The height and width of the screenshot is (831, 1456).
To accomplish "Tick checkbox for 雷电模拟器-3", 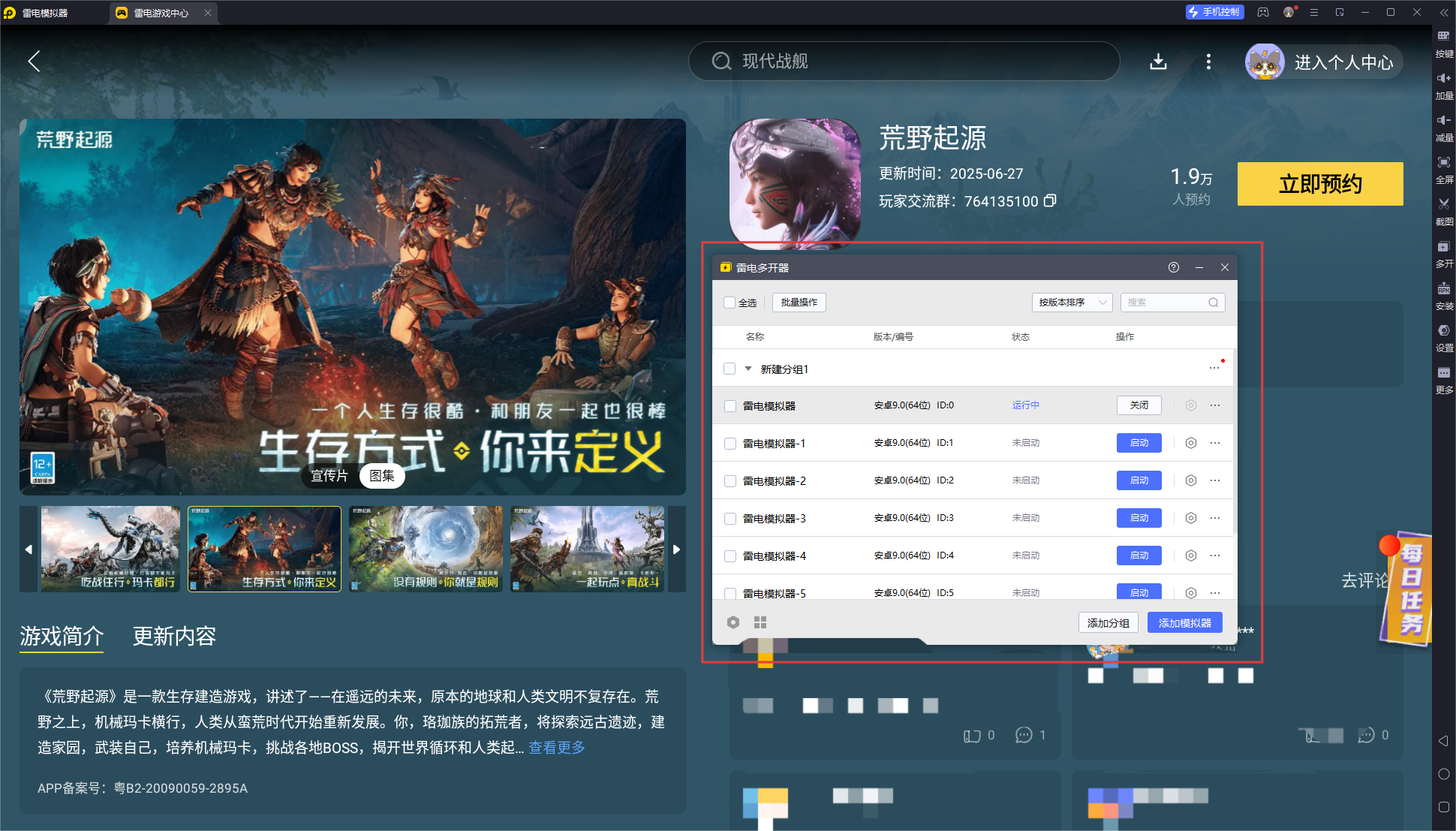I will pyautogui.click(x=730, y=519).
